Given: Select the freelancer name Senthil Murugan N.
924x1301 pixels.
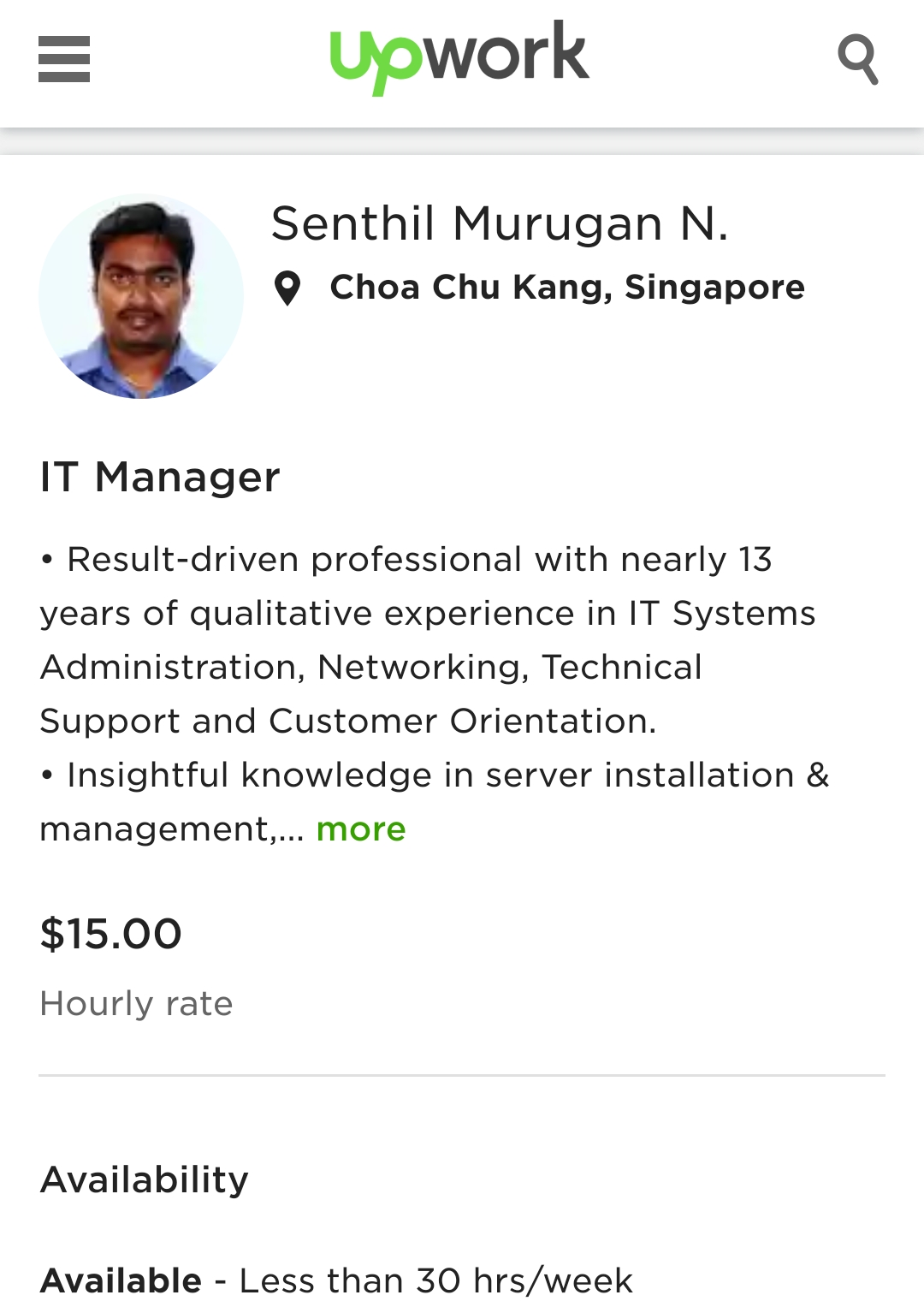Looking at the screenshot, I should tap(500, 224).
